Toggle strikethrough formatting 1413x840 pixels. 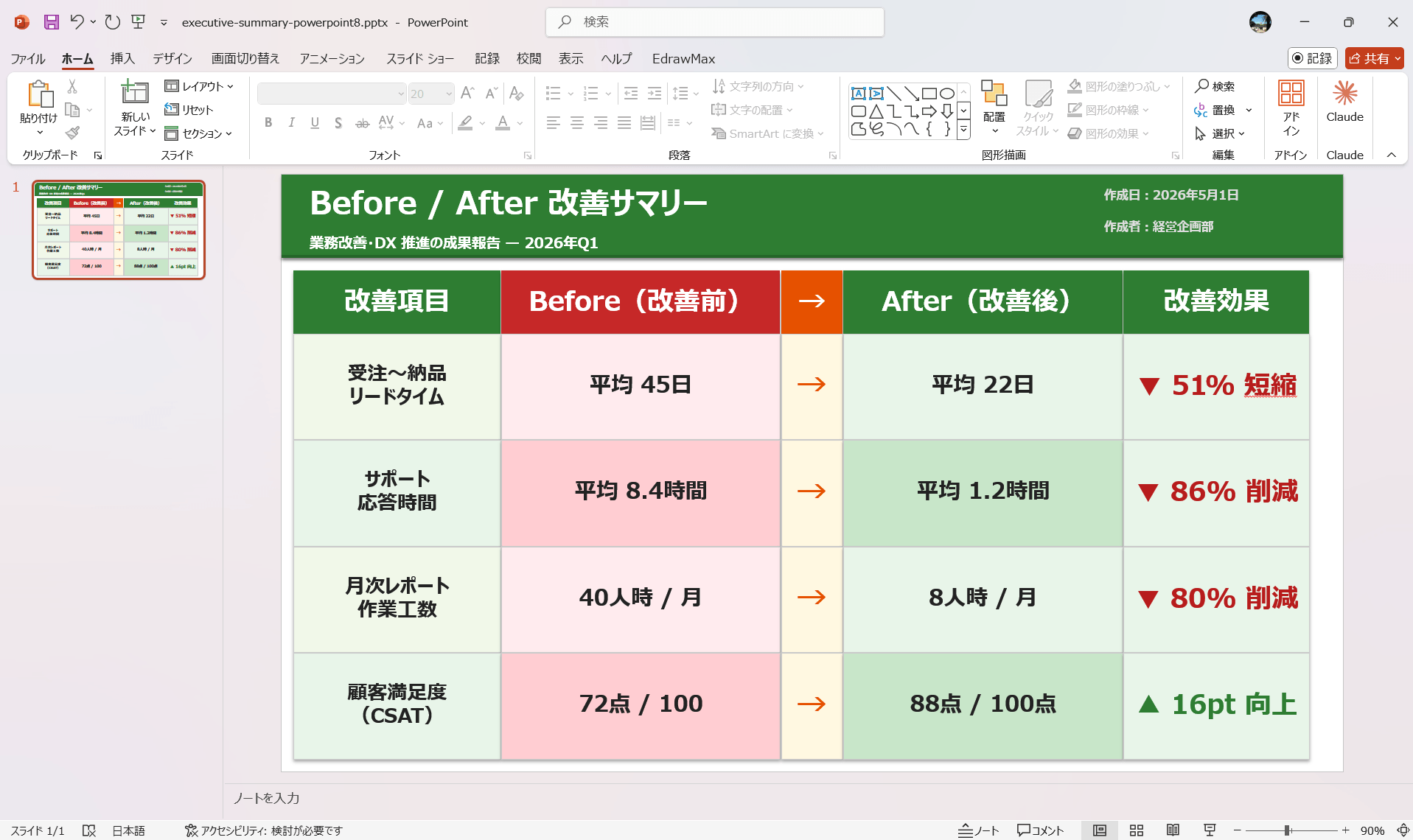(362, 123)
